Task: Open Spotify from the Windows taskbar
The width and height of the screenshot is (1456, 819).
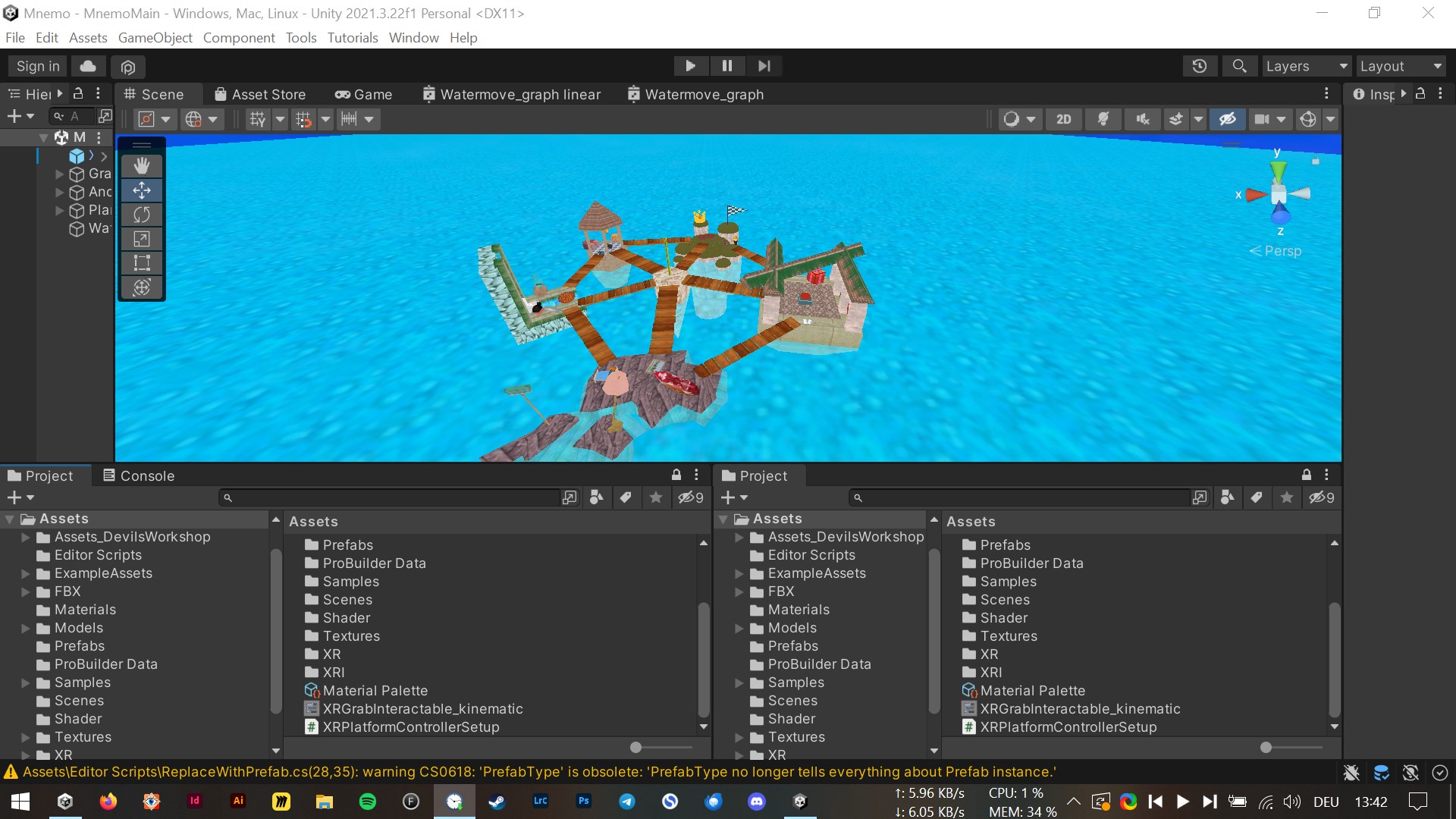Action: tap(368, 802)
